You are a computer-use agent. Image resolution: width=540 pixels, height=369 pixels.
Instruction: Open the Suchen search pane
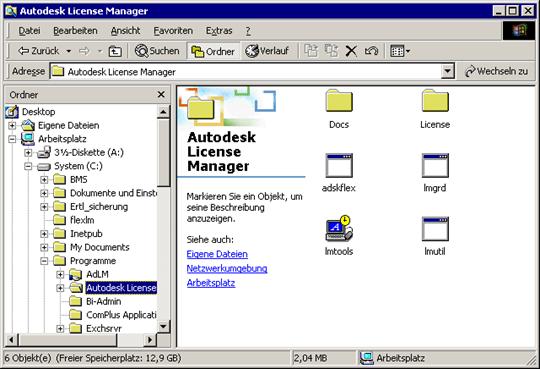coord(157,51)
